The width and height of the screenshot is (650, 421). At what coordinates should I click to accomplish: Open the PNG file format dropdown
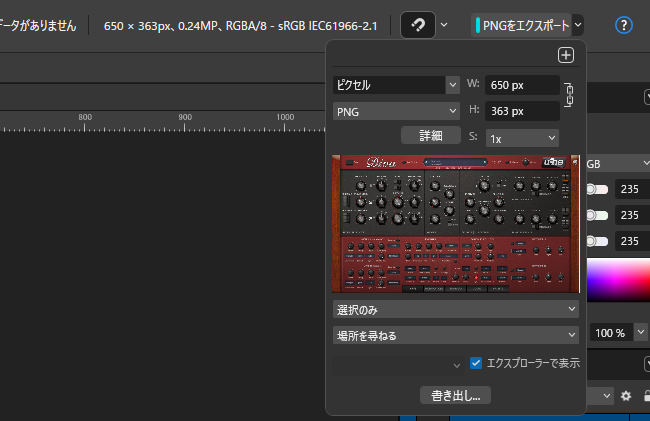[396, 111]
